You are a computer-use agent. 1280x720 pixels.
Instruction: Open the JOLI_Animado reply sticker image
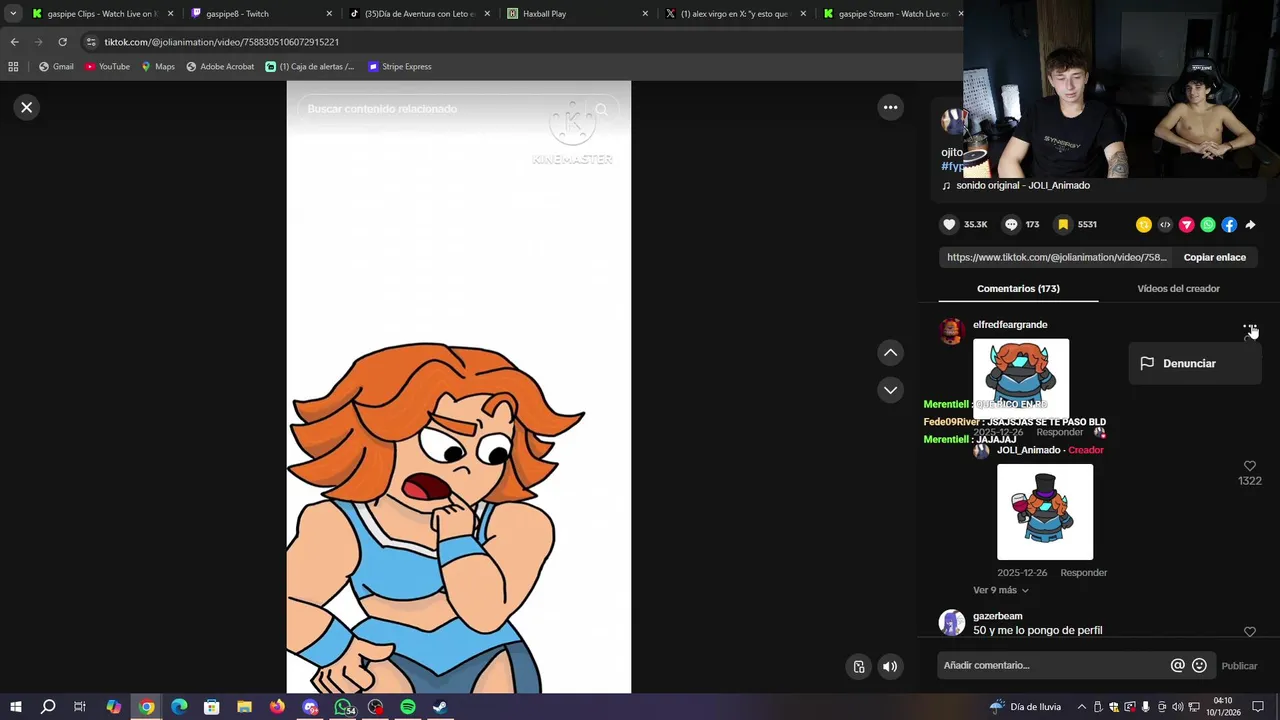pos(1045,512)
